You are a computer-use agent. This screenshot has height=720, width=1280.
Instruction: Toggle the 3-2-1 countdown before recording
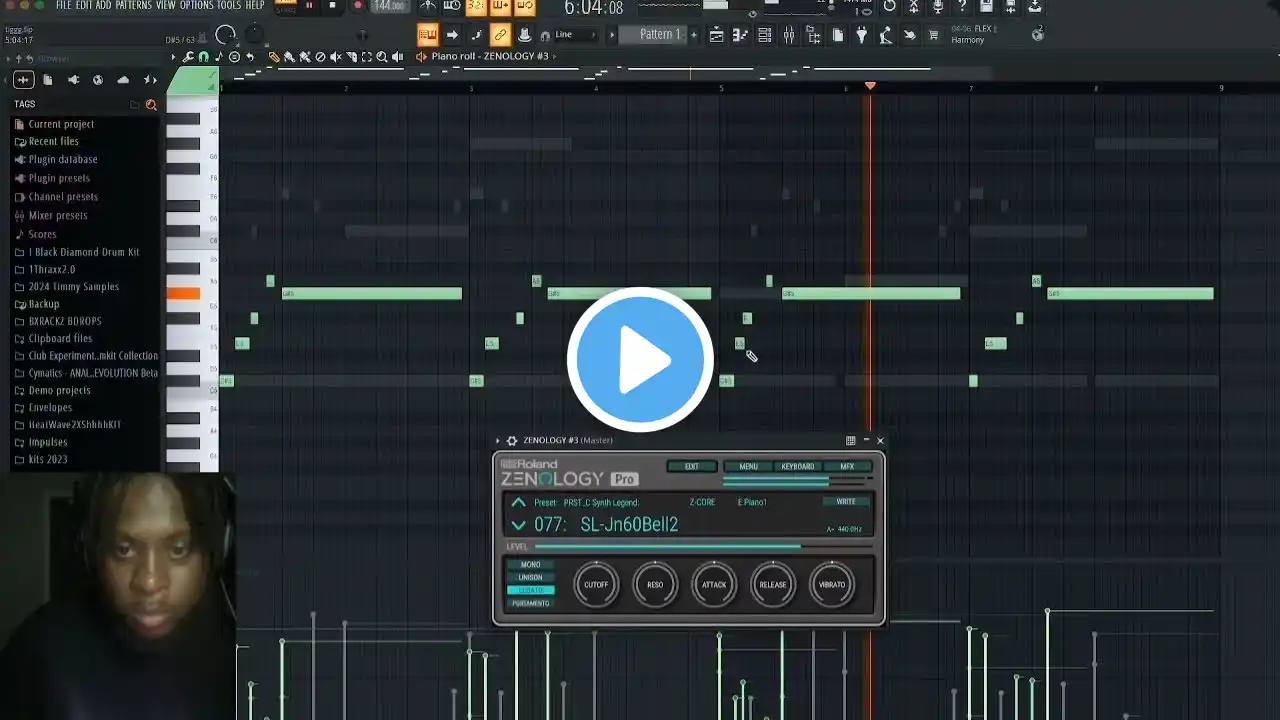(476, 5)
